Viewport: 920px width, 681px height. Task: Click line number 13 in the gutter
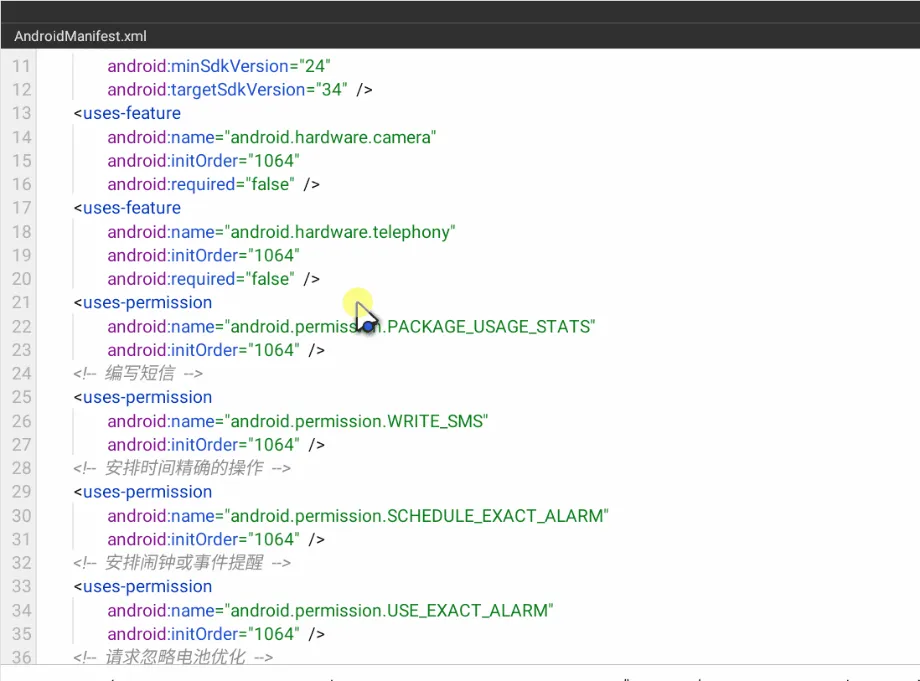pos(21,113)
